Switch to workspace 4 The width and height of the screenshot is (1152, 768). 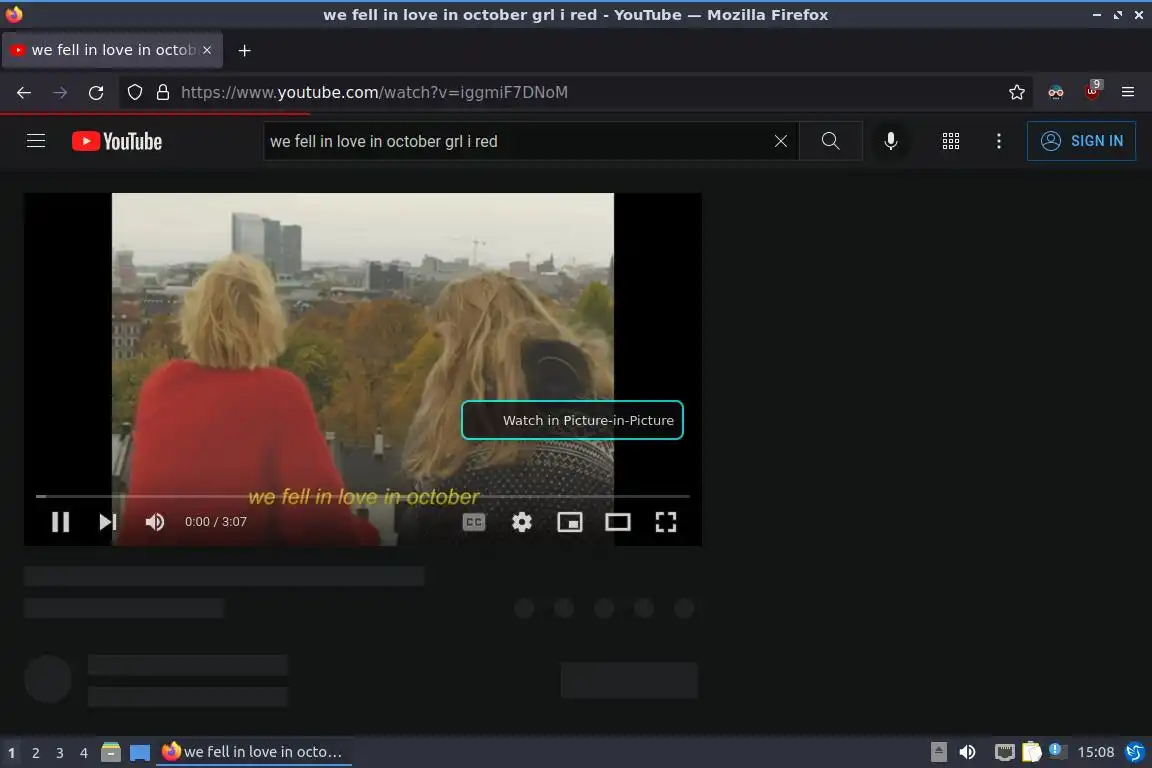[x=84, y=753]
